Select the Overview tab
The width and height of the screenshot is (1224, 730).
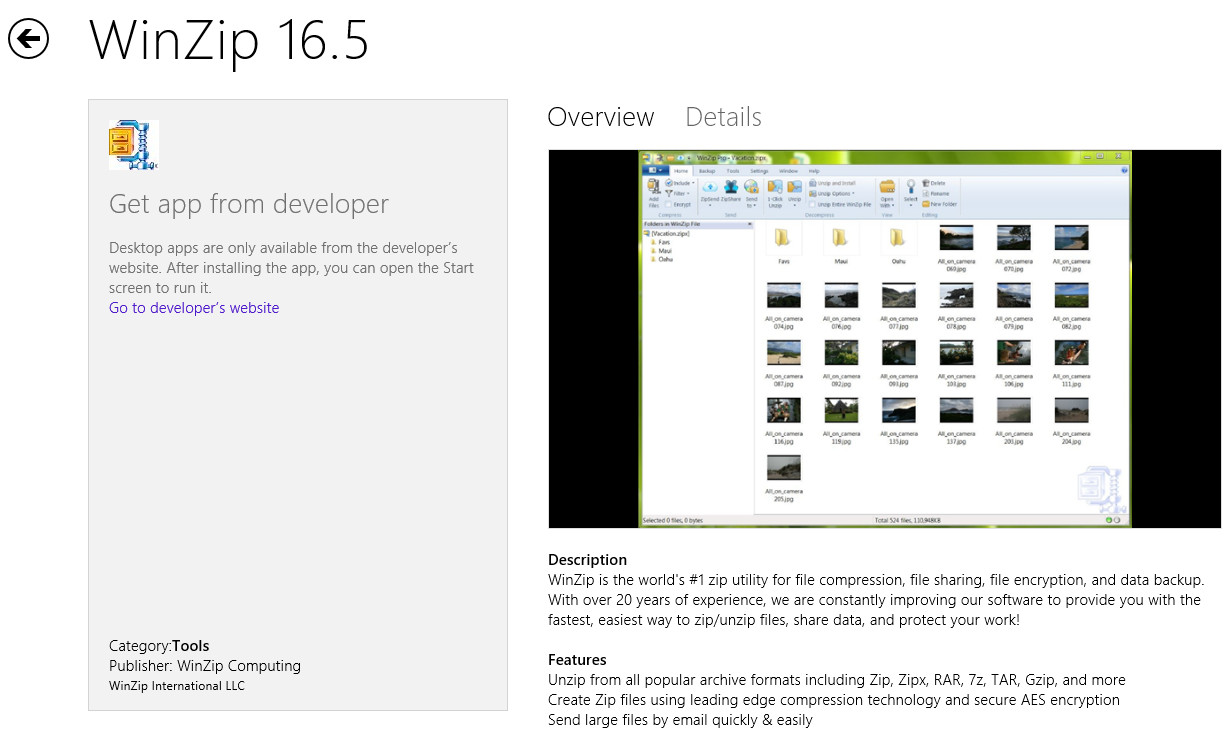tap(600, 117)
